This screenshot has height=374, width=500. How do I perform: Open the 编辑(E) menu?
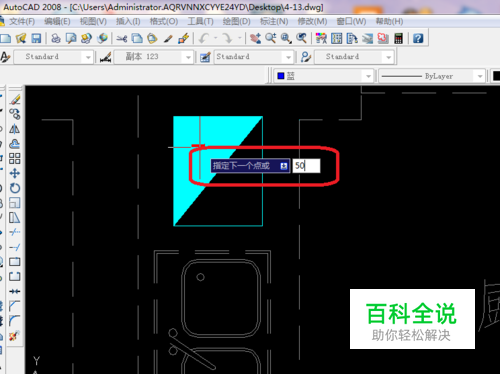(x=57, y=22)
